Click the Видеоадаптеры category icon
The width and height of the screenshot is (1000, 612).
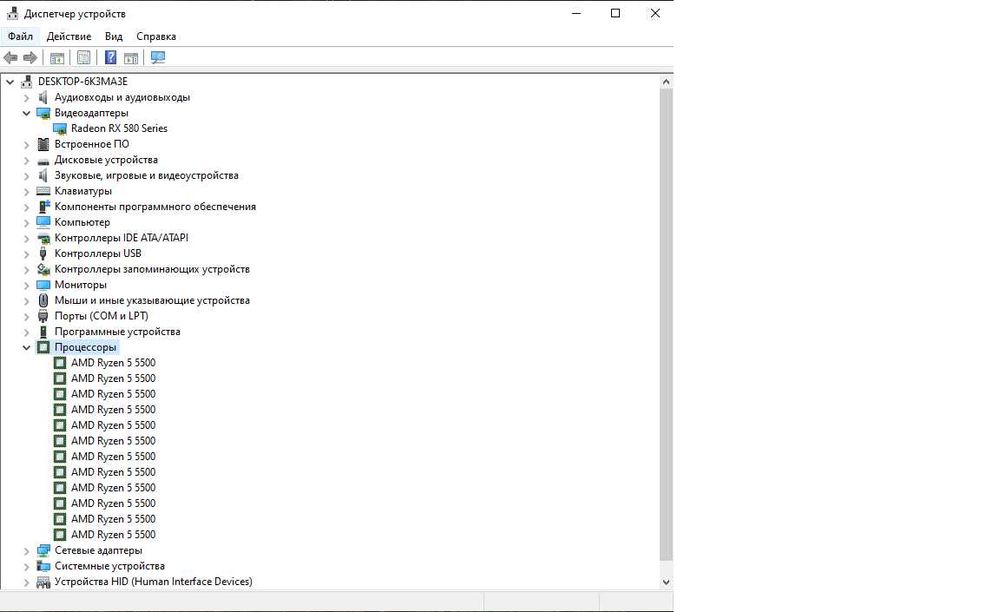pos(43,113)
